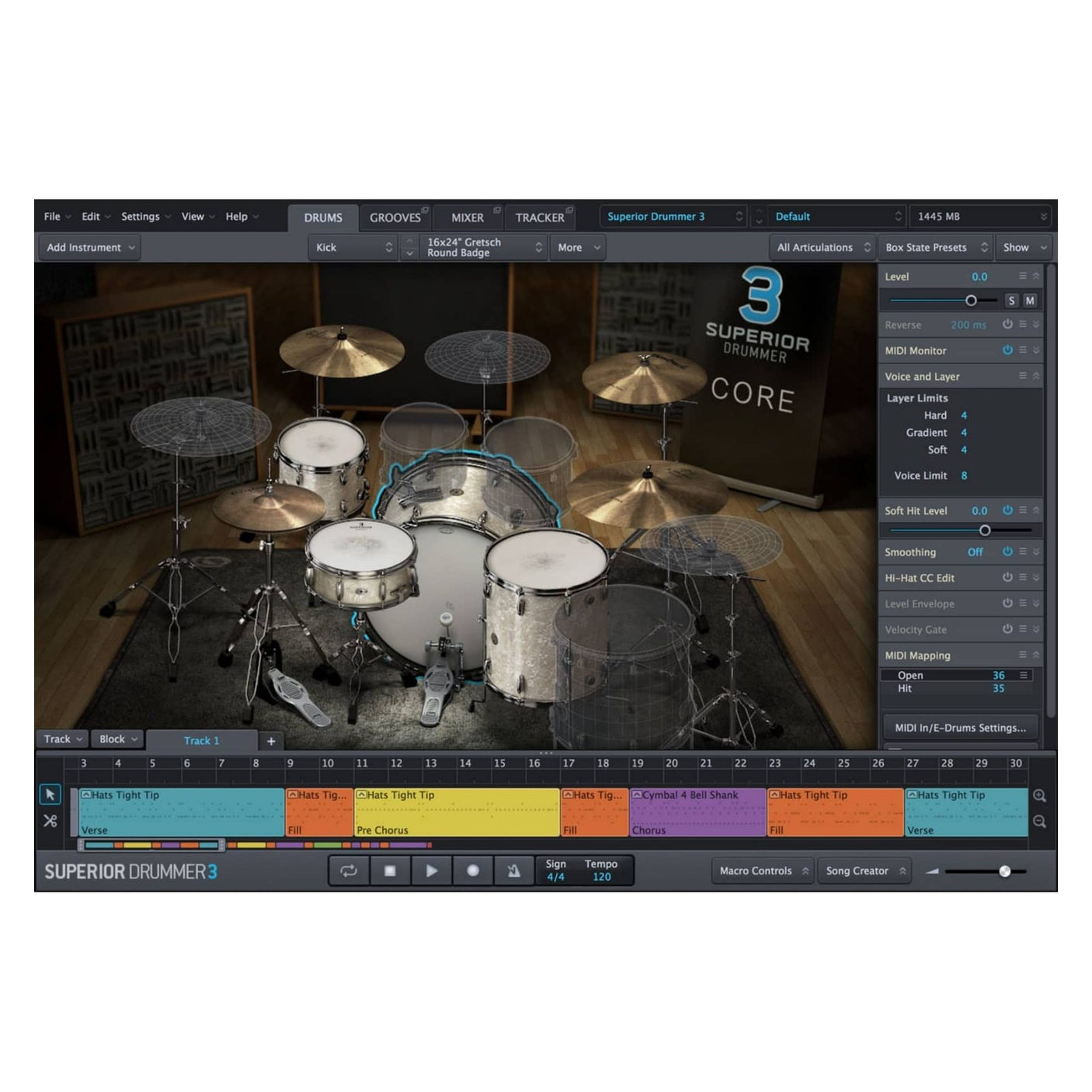1092x1092 pixels.
Task: Enable the Reverse effect power toggle
Action: point(1007,325)
